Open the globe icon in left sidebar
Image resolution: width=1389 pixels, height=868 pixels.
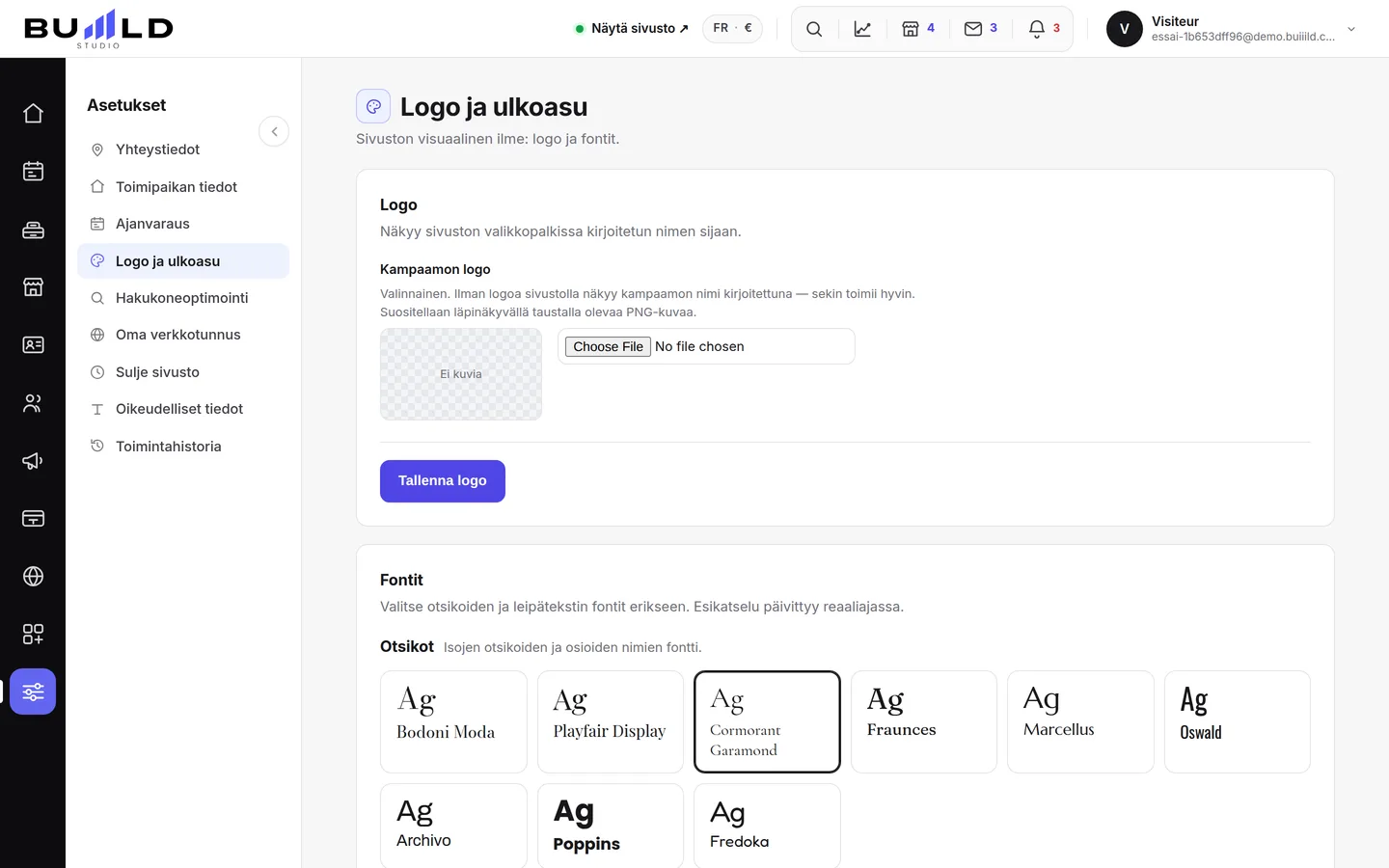(33, 577)
